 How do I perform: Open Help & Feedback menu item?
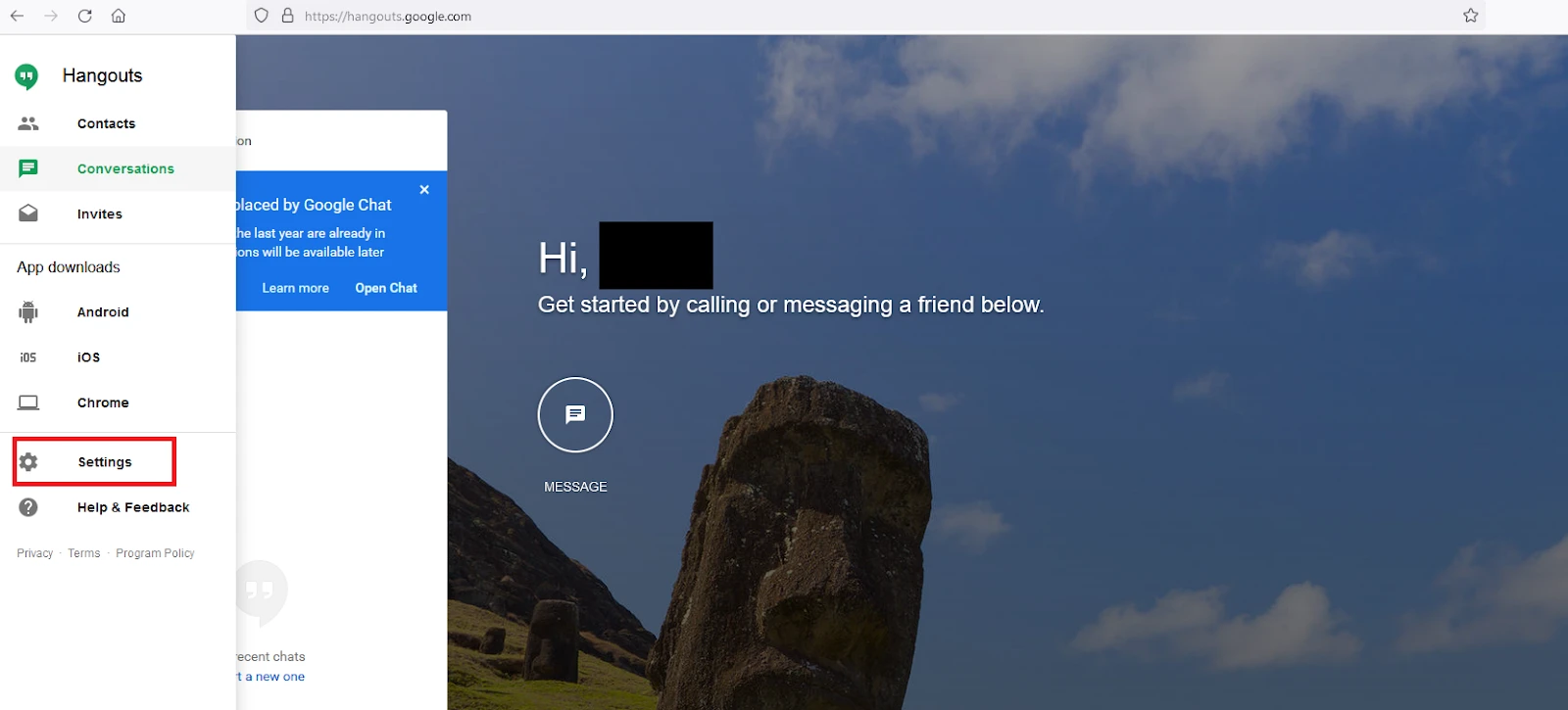click(118, 507)
